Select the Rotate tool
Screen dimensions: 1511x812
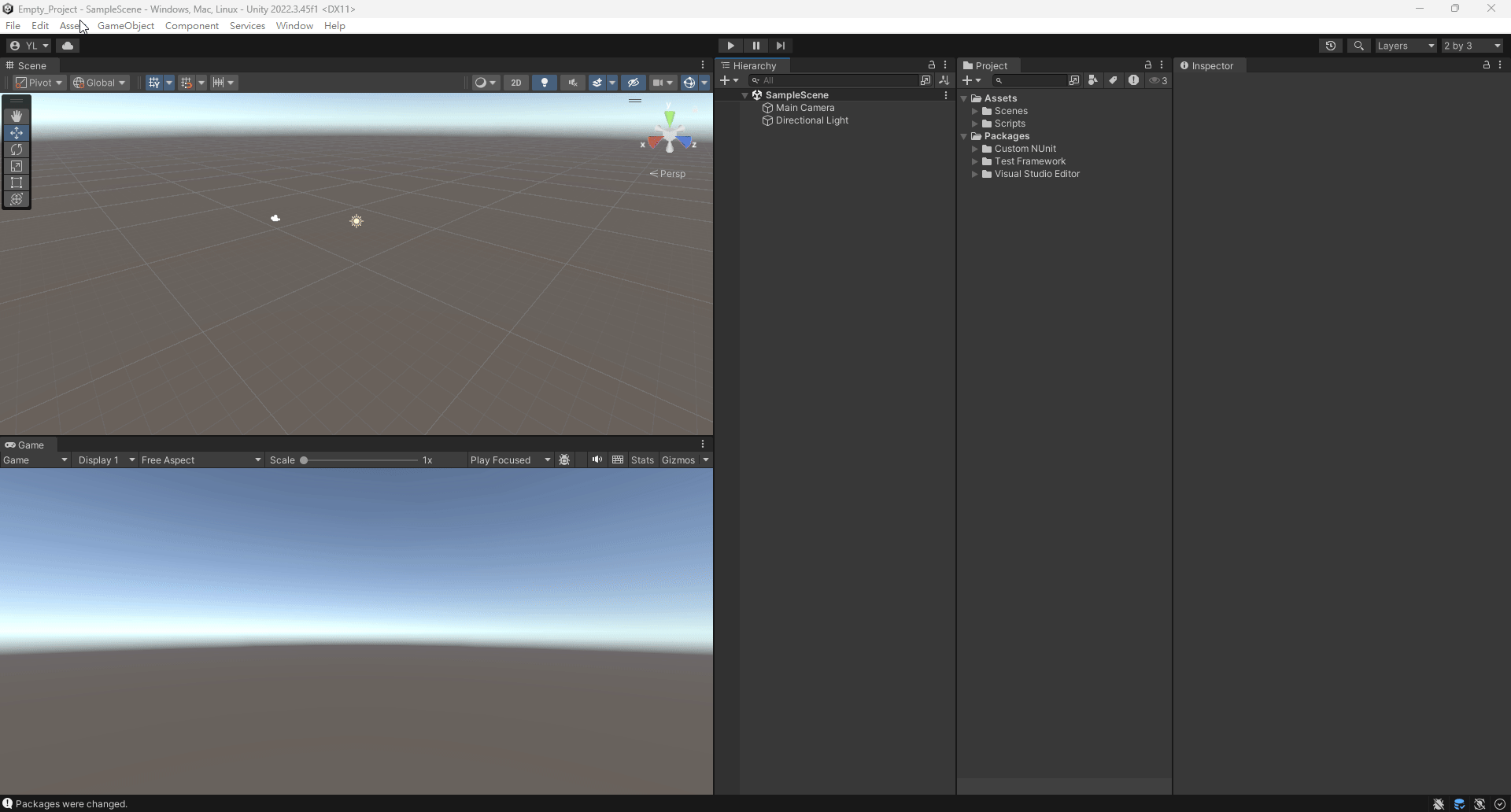(17, 149)
